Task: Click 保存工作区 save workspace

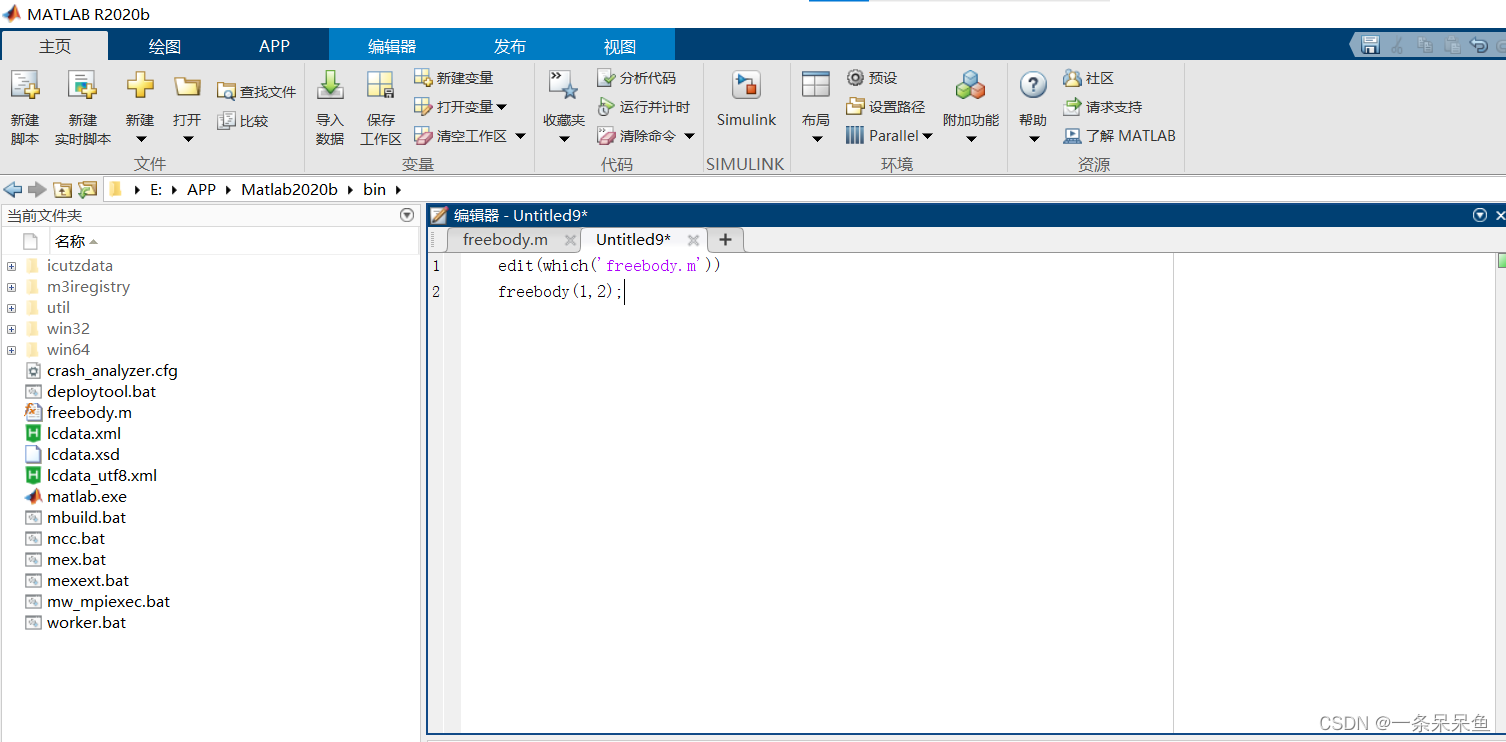Action: 381,108
